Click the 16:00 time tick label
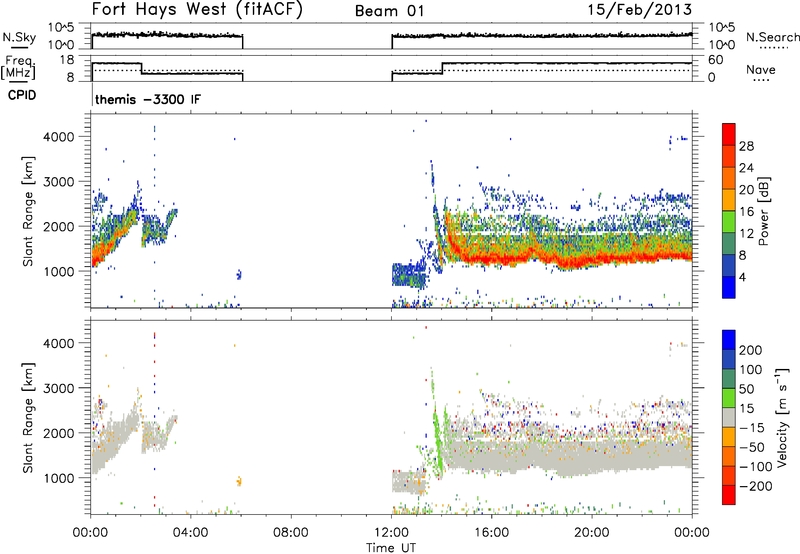 491,533
